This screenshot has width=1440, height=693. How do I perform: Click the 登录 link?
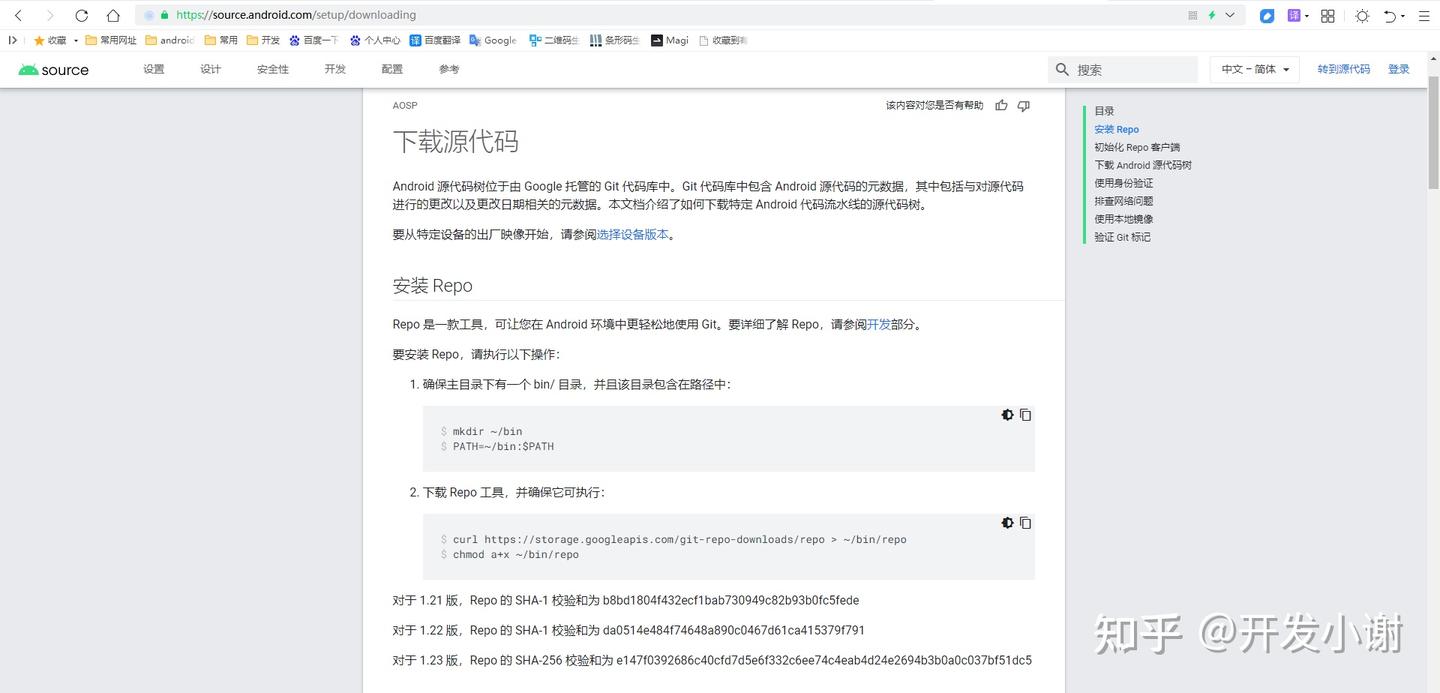click(1398, 69)
